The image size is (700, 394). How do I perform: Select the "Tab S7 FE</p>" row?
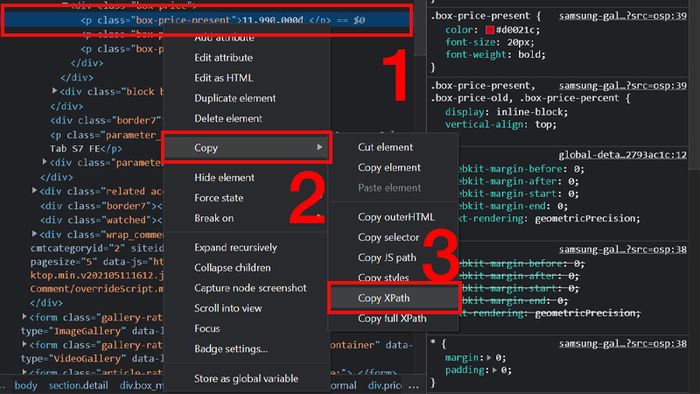pyautogui.click(x=86, y=149)
